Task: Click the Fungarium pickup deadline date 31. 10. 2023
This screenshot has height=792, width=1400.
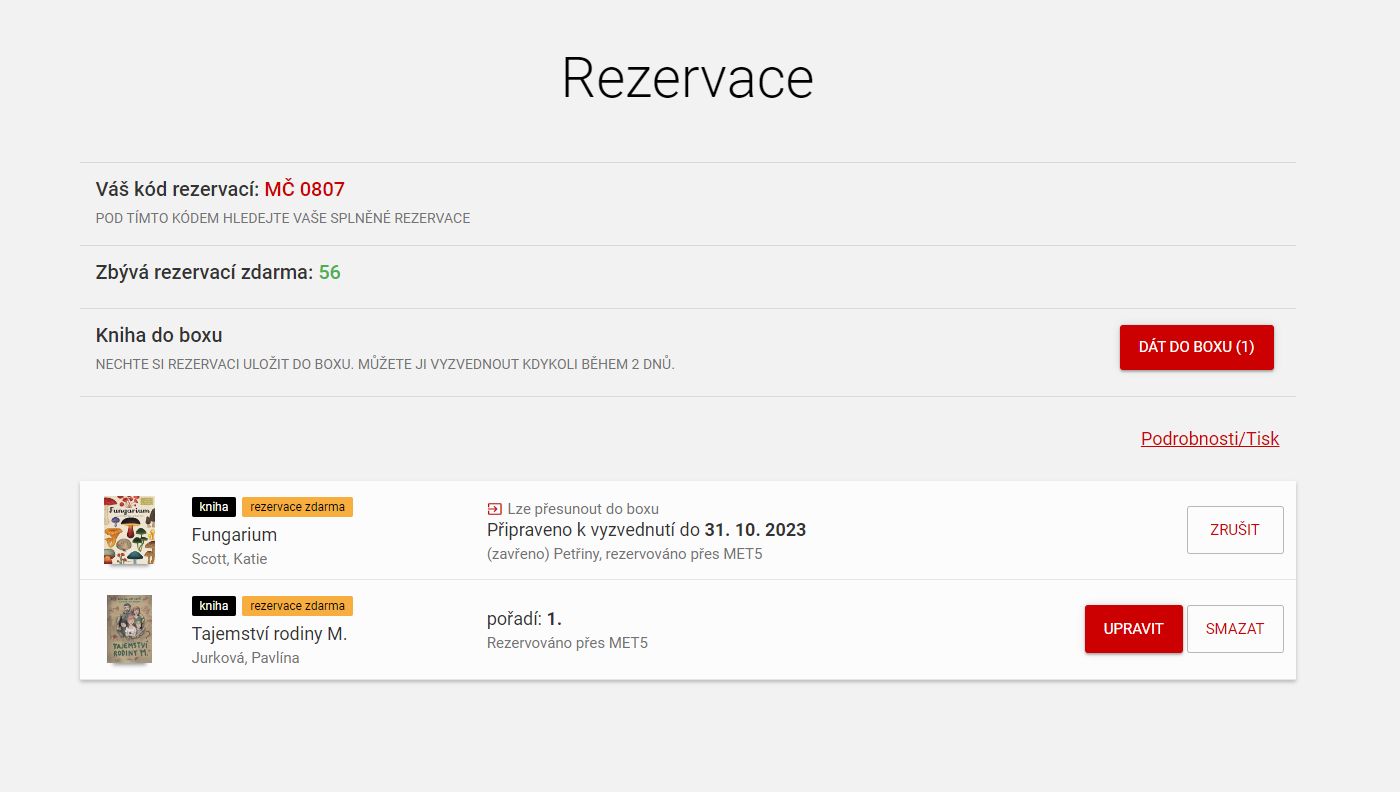Action: pyautogui.click(x=754, y=530)
